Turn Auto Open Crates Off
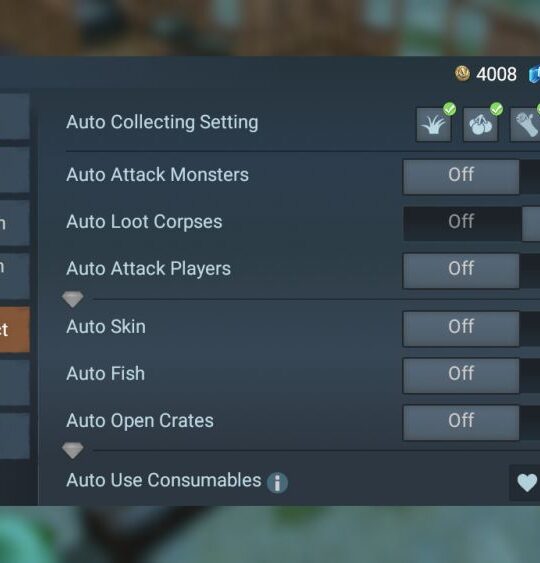Image resolution: width=540 pixels, height=563 pixels. click(x=461, y=423)
